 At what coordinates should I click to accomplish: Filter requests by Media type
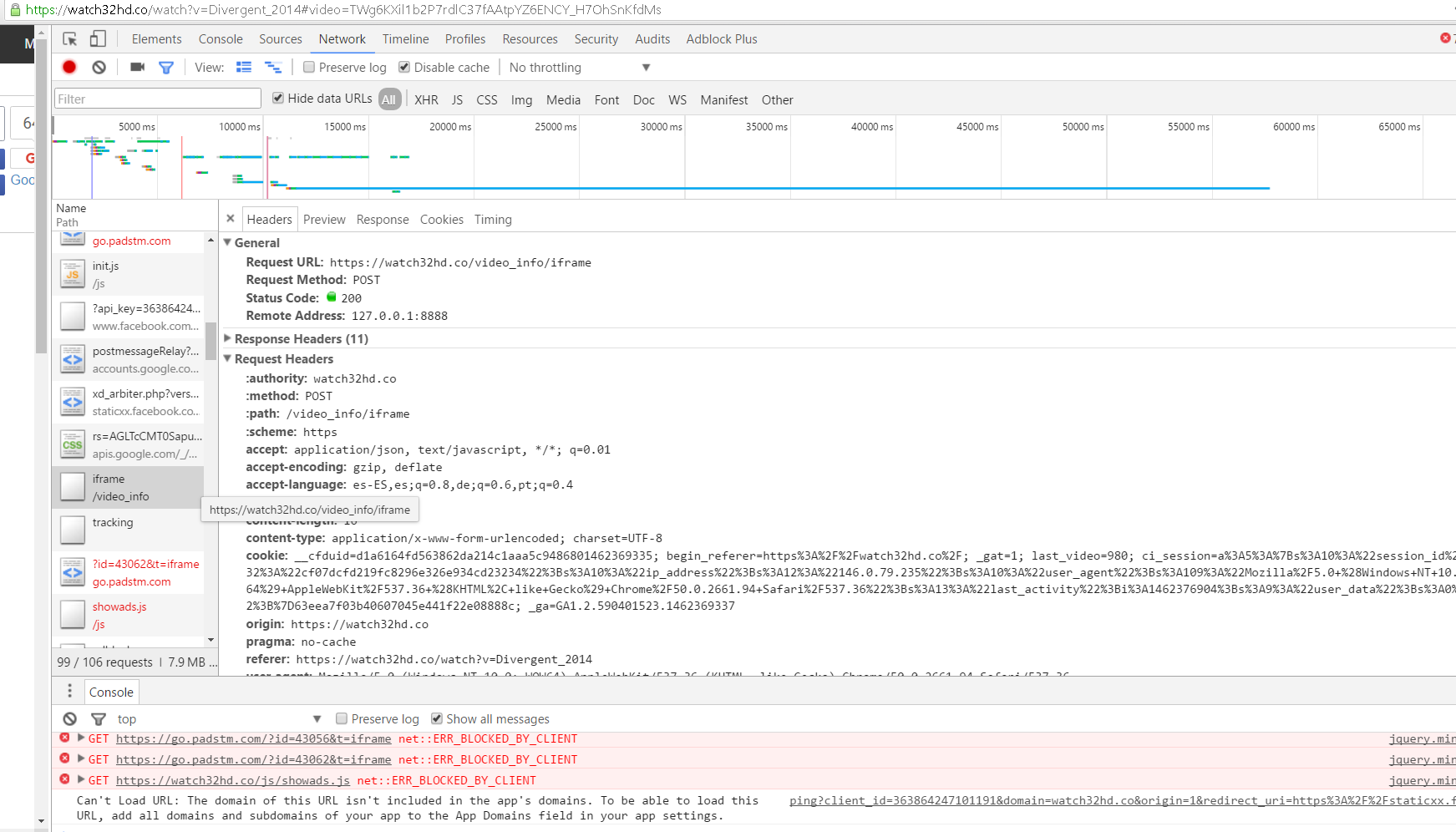564,100
